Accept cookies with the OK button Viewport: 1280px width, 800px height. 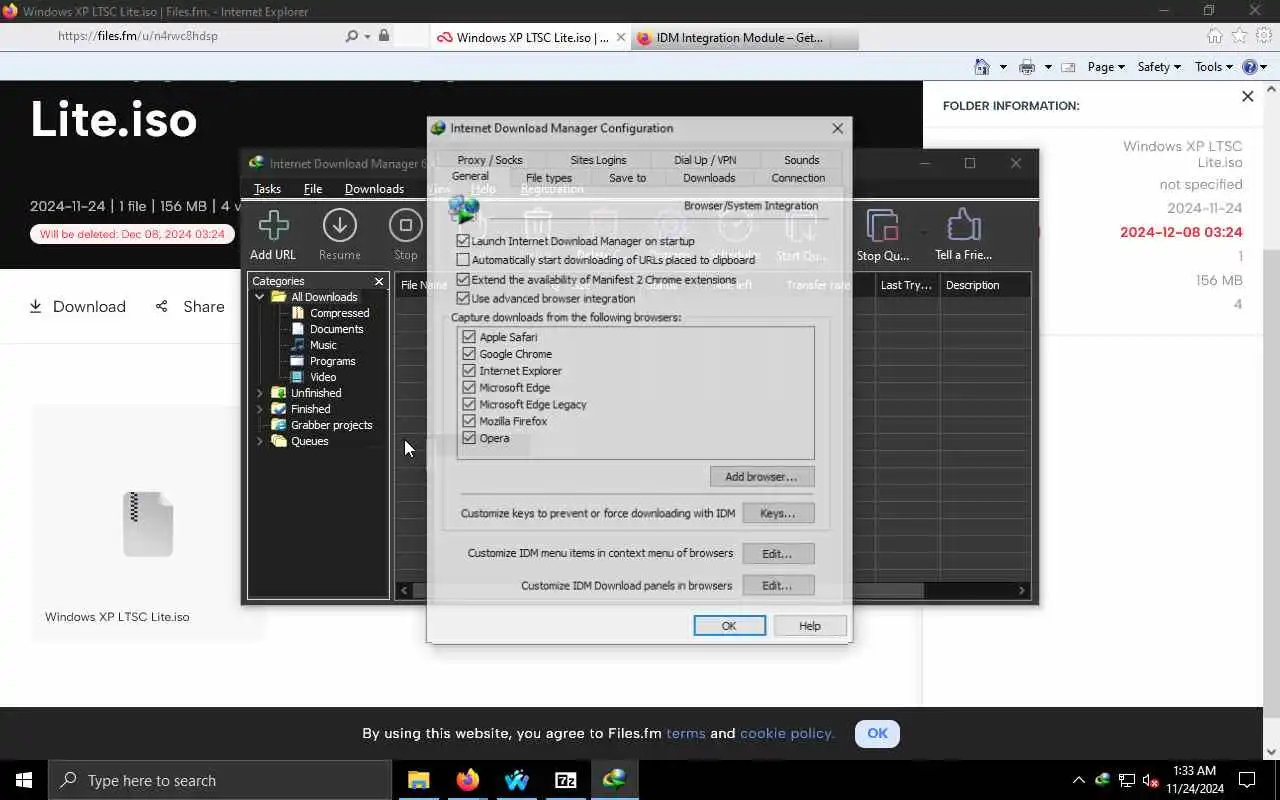pyautogui.click(x=877, y=733)
